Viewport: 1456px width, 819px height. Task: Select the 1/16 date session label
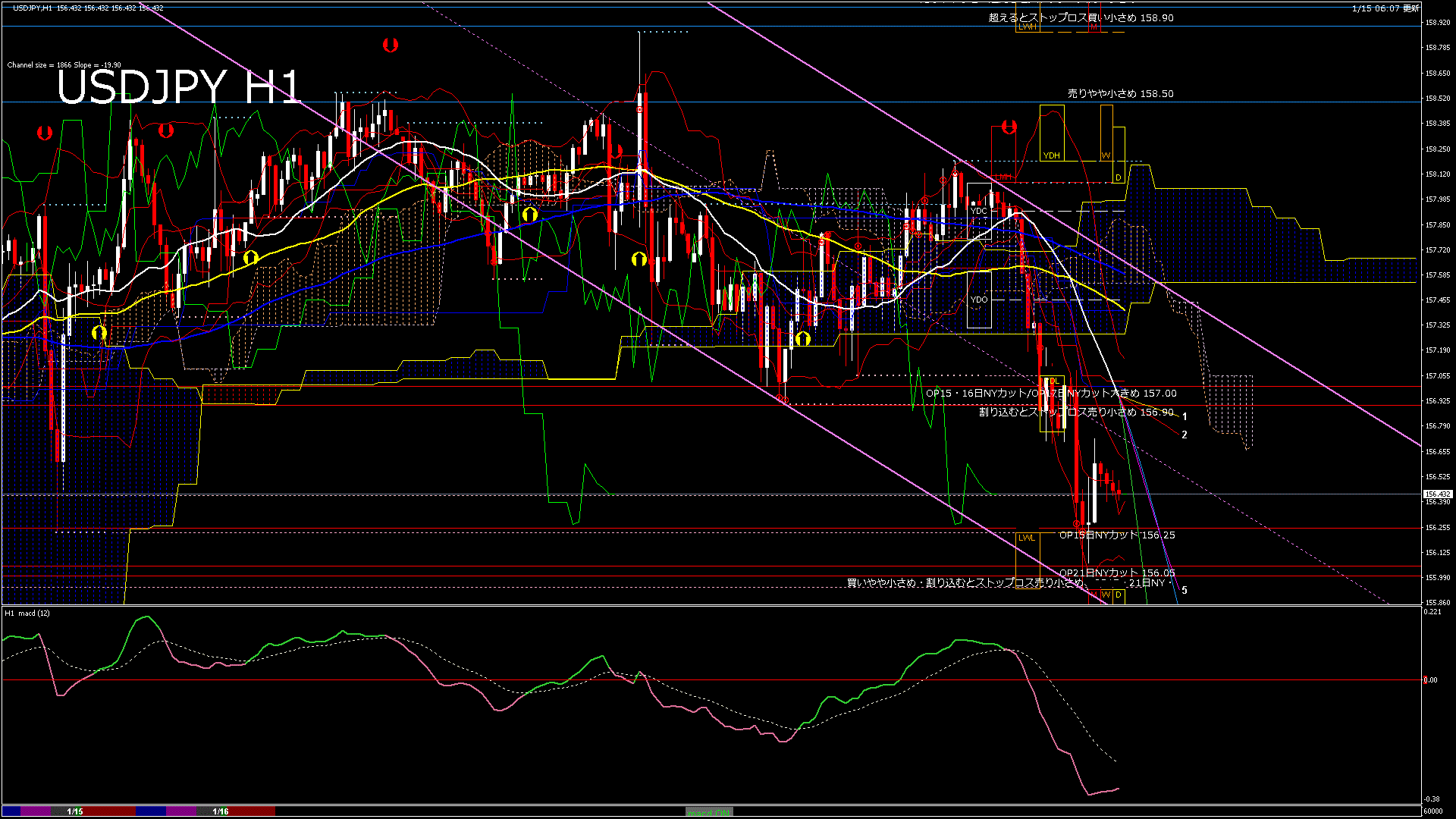pyautogui.click(x=221, y=811)
